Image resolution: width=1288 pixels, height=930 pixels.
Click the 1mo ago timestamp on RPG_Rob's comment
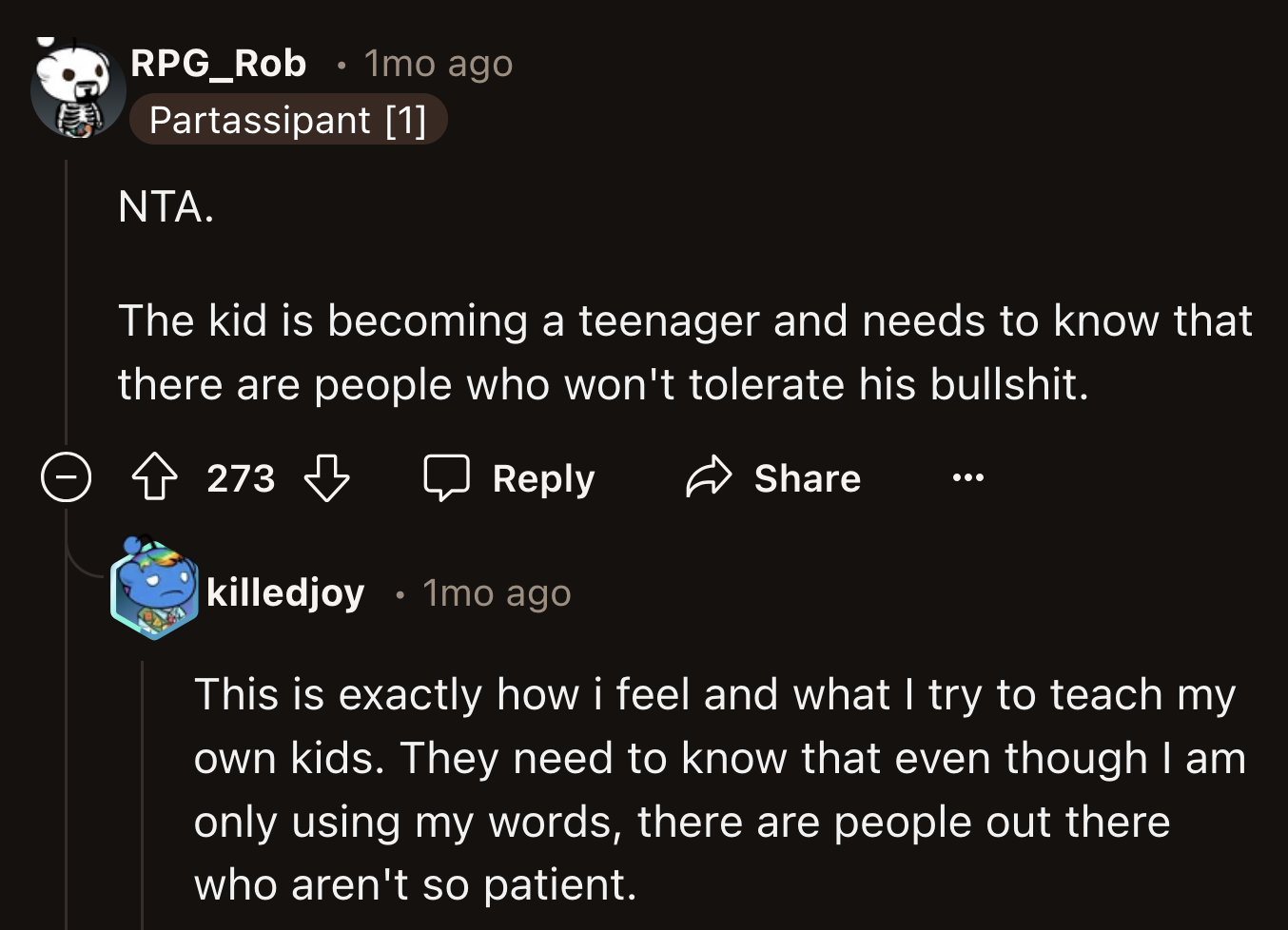click(436, 63)
